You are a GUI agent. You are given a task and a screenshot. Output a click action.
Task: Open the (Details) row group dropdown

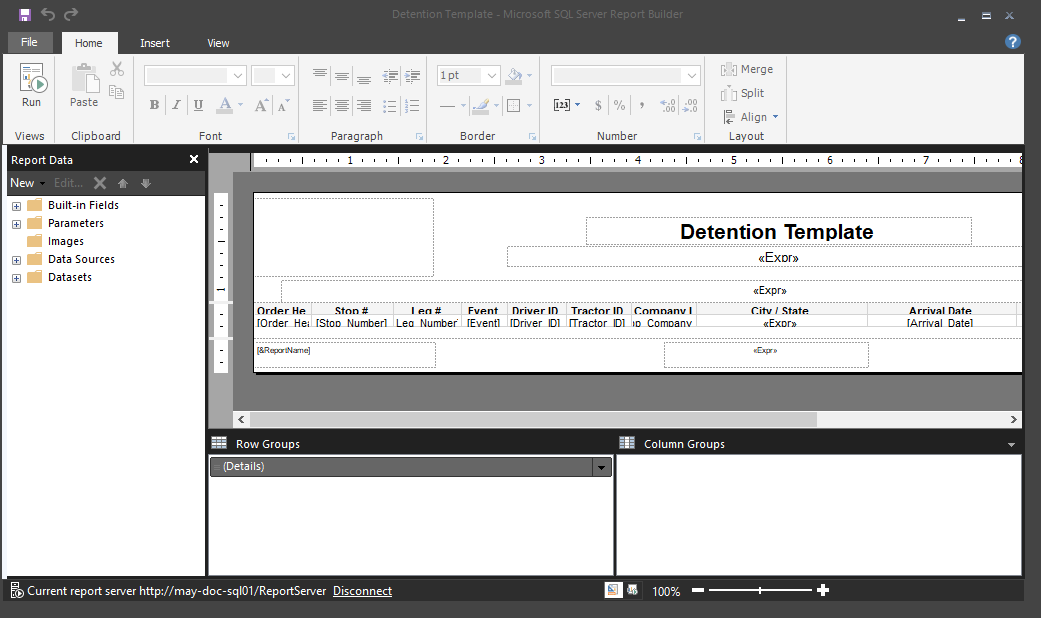[x=600, y=466]
